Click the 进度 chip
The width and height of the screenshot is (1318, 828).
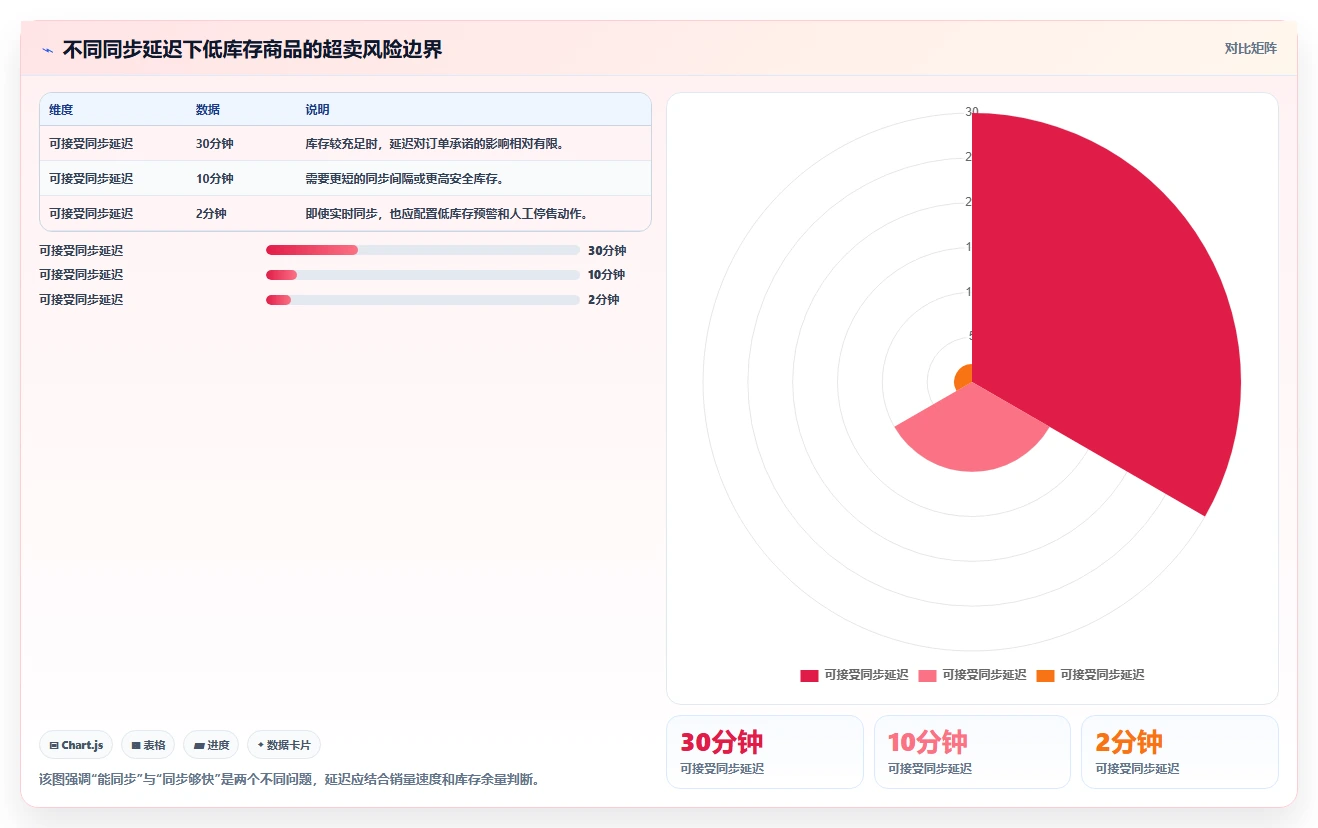pos(211,745)
